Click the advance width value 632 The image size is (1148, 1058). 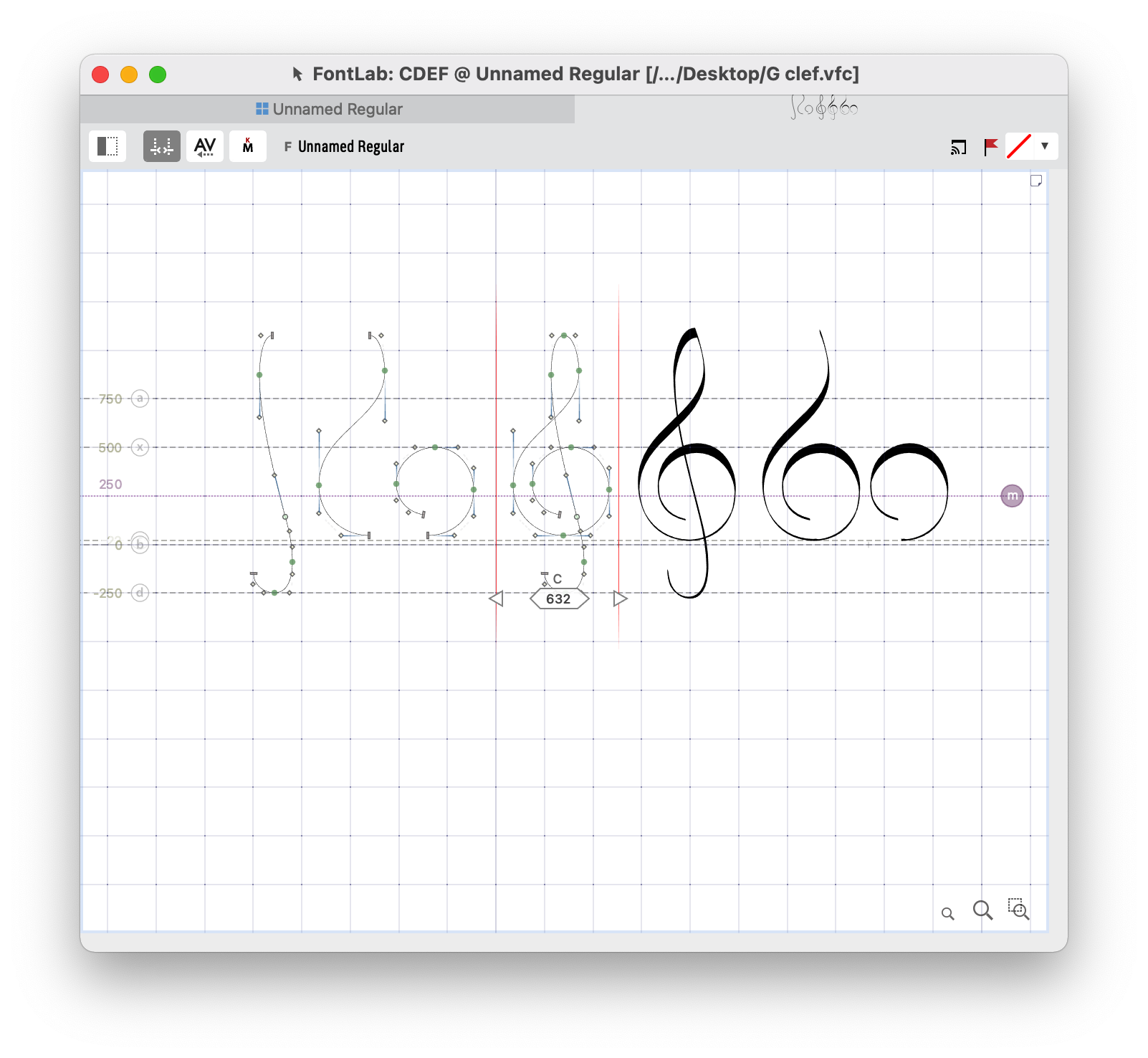coord(559,599)
